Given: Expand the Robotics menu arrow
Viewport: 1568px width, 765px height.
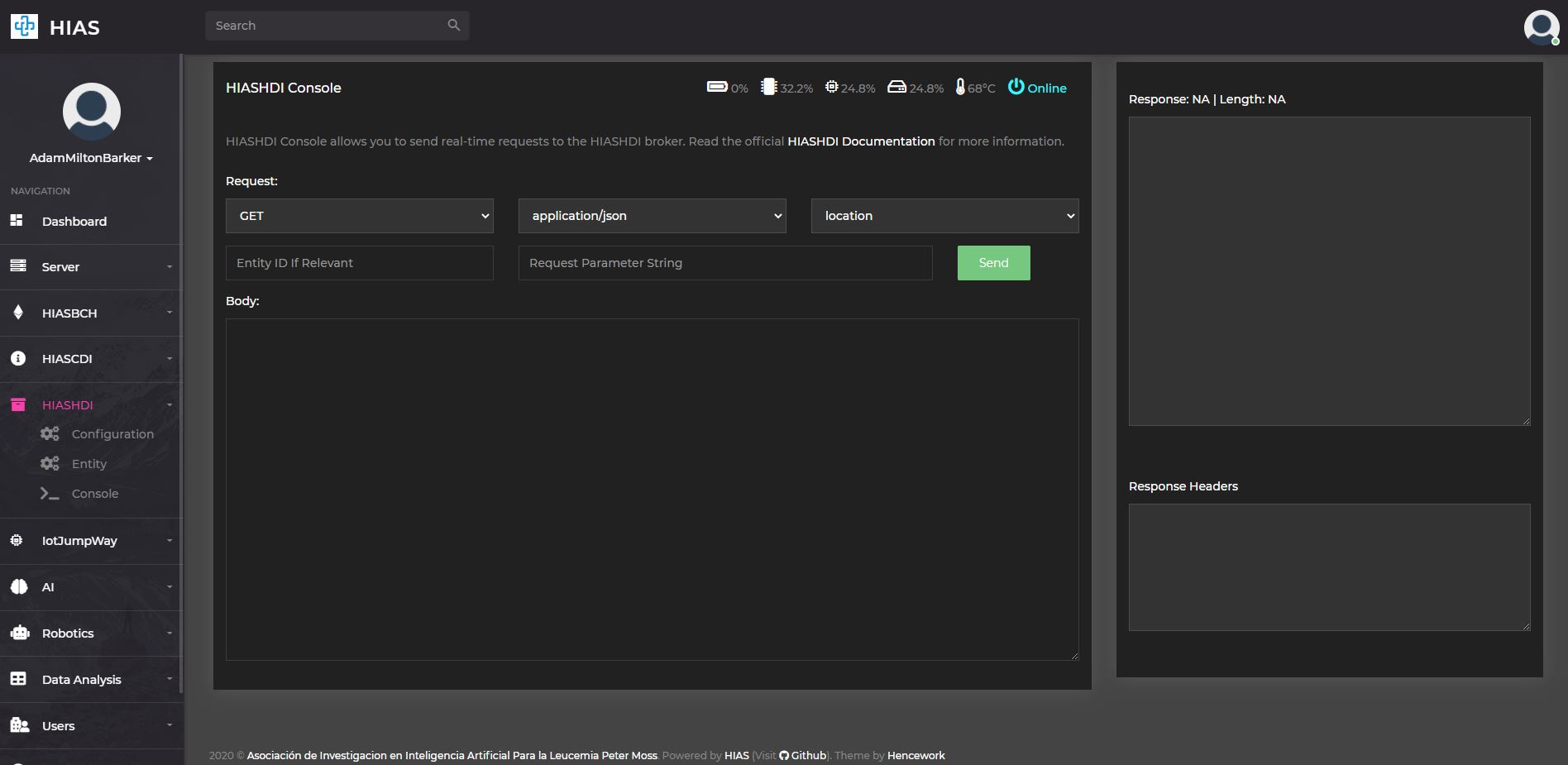Looking at the screenshot, I should [x=170, y=634].
